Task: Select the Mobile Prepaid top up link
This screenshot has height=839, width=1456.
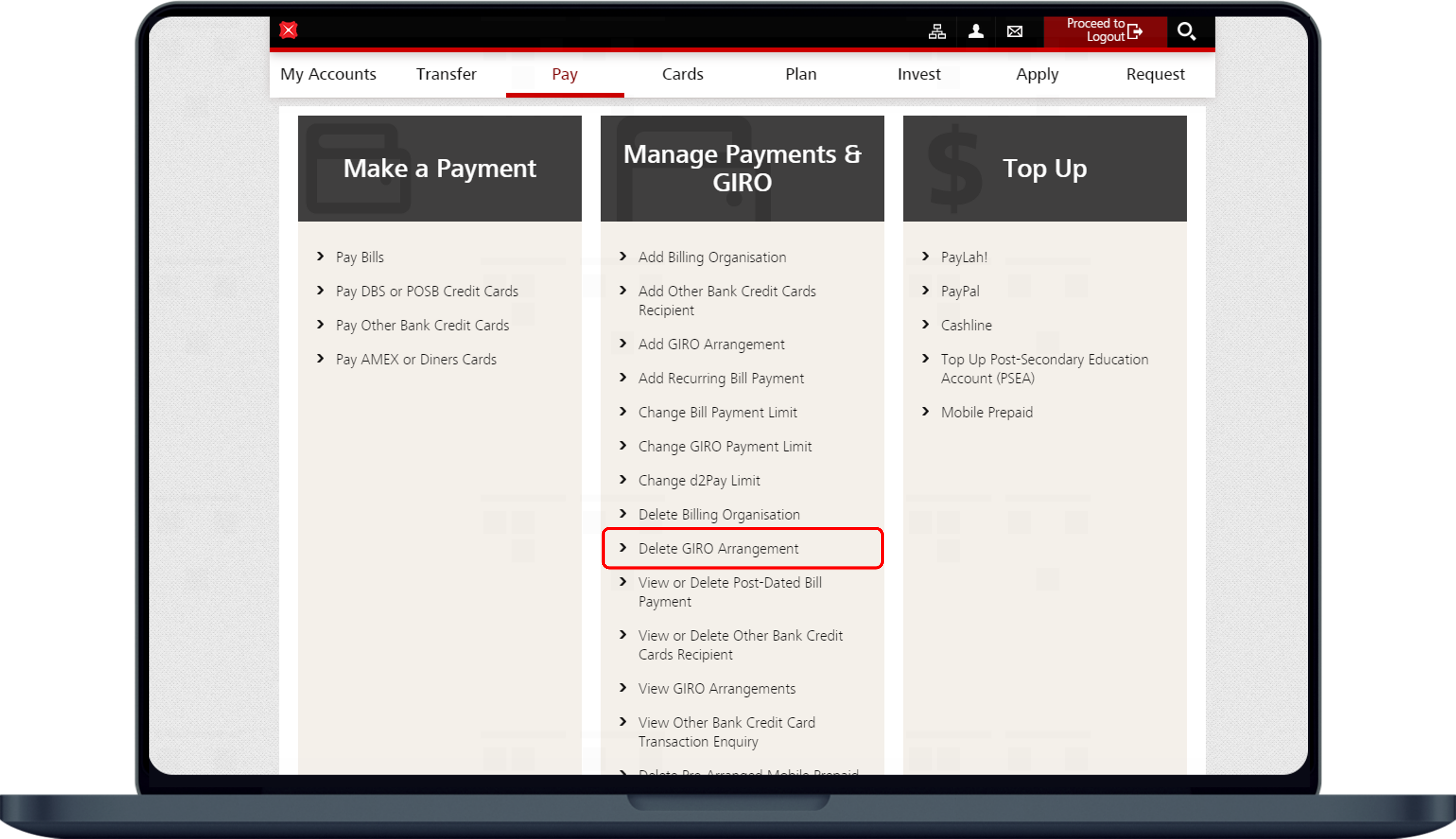Action: click(x=987, y=413)
